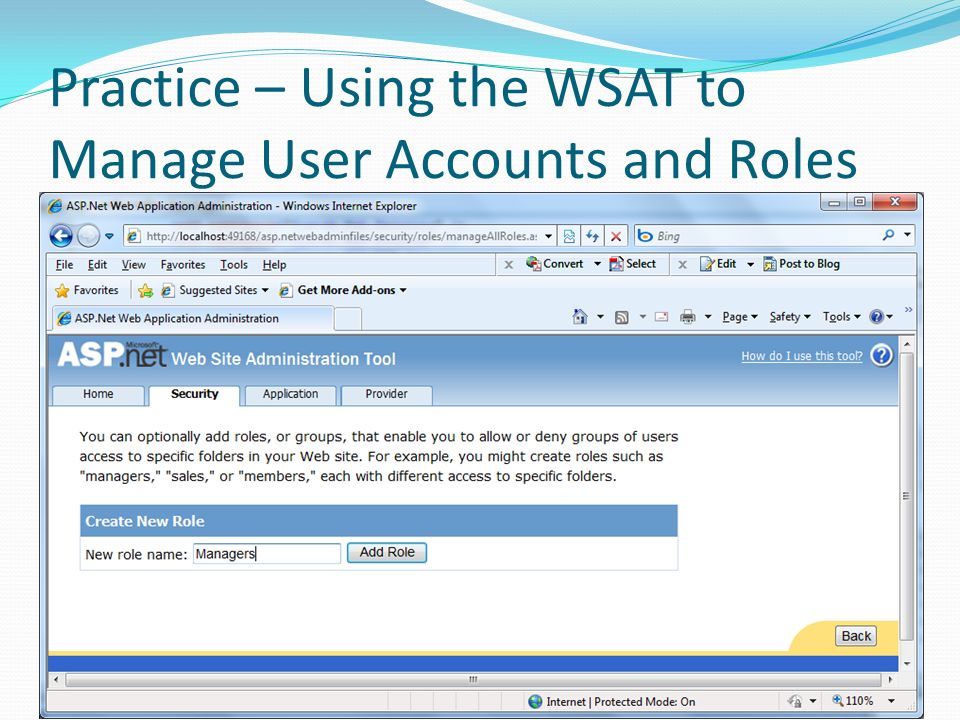Refresh the page with the Refresh icon
The width and height of the screenshot is (960, 720).
point(592,236)
